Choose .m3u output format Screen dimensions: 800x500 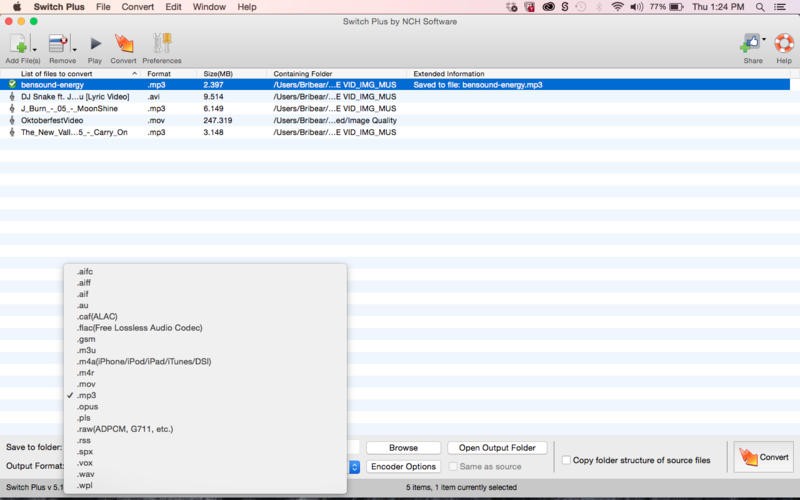click(205, 350)
